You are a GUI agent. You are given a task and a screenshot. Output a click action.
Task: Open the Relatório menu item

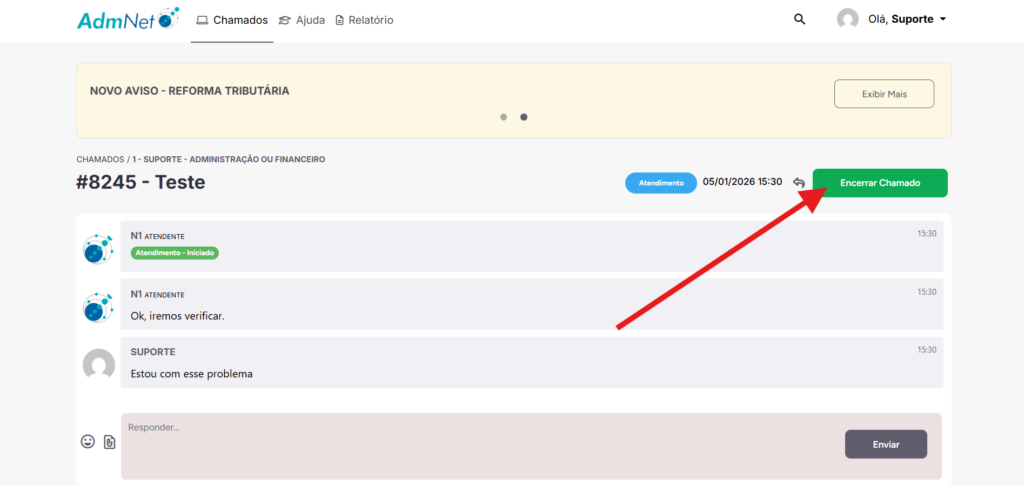coord(363,20)
